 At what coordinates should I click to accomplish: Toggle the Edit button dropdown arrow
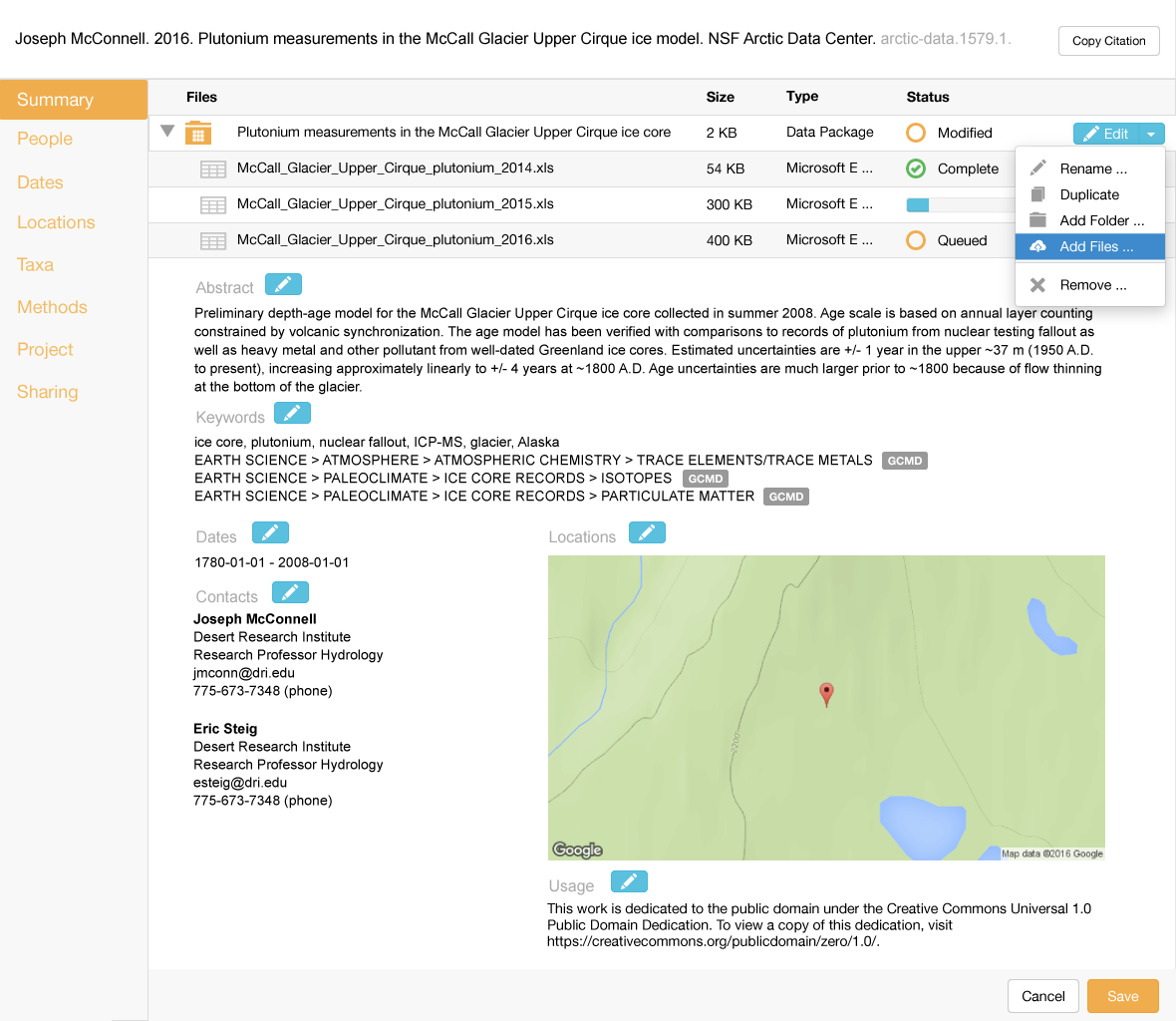(1151, 134)
